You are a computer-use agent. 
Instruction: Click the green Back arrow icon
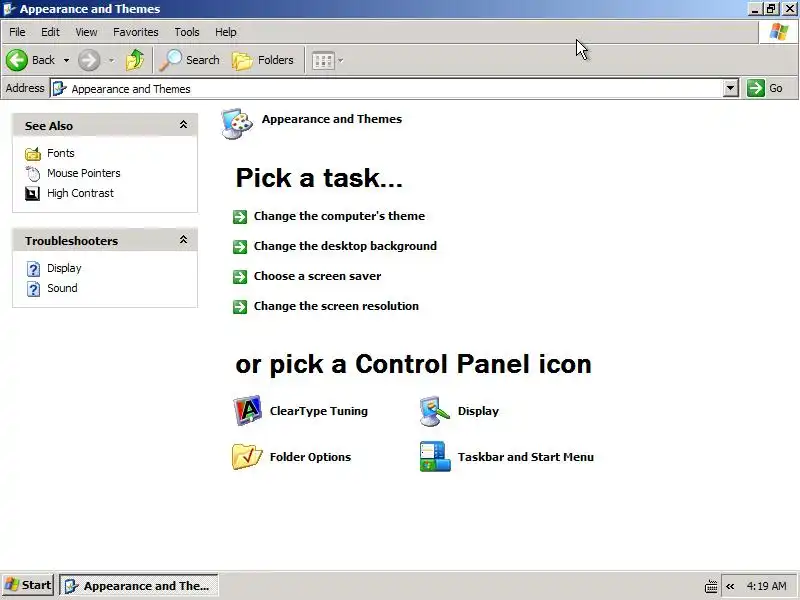17,60
